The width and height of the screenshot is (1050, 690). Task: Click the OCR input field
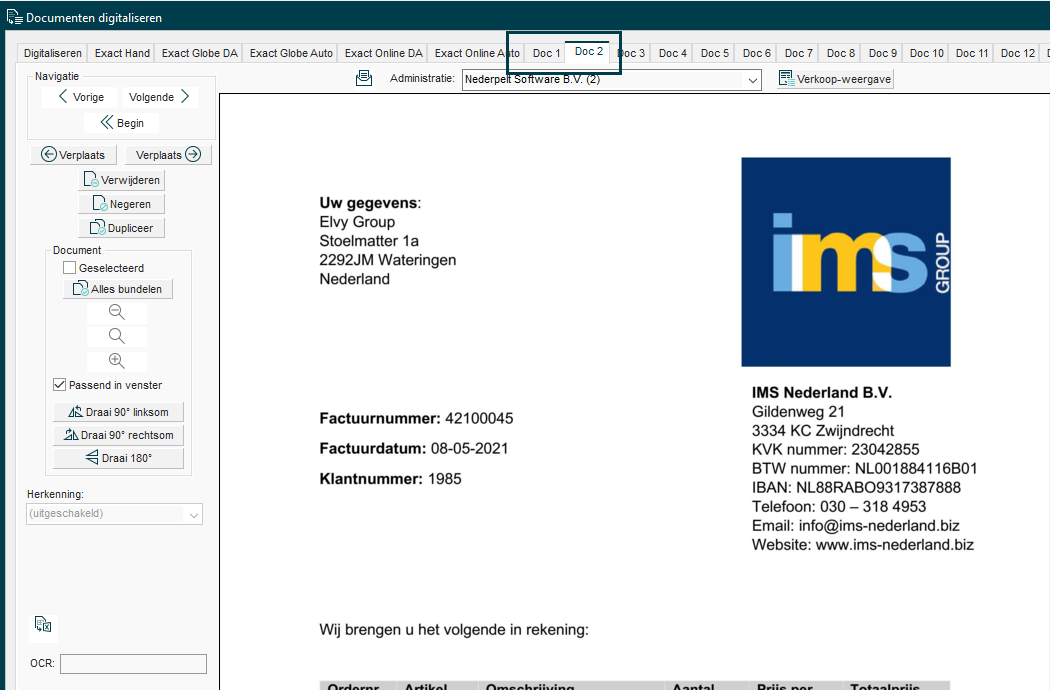133,664
